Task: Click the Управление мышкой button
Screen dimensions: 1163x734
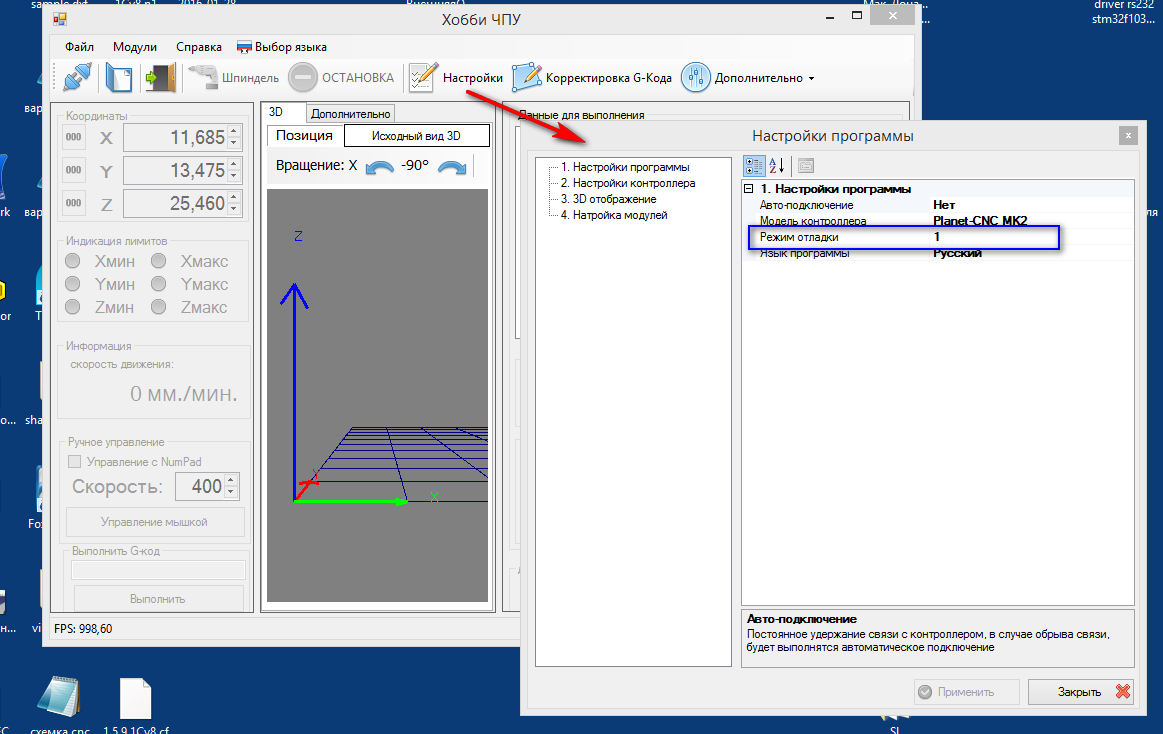Action: pyautogui.click(x=155, y=522)
